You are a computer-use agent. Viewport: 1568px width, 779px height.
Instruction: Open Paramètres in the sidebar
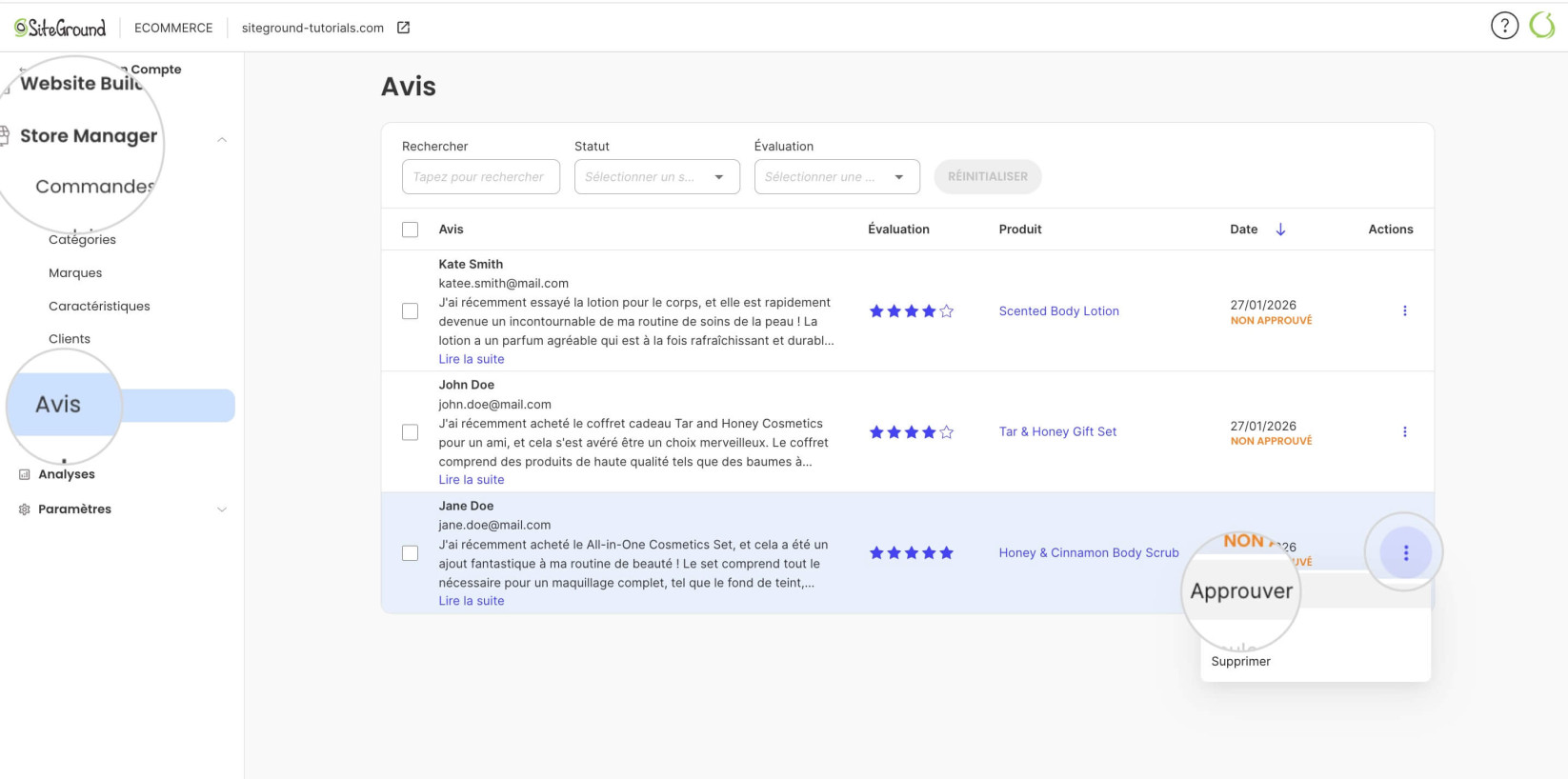coord(74,509)
